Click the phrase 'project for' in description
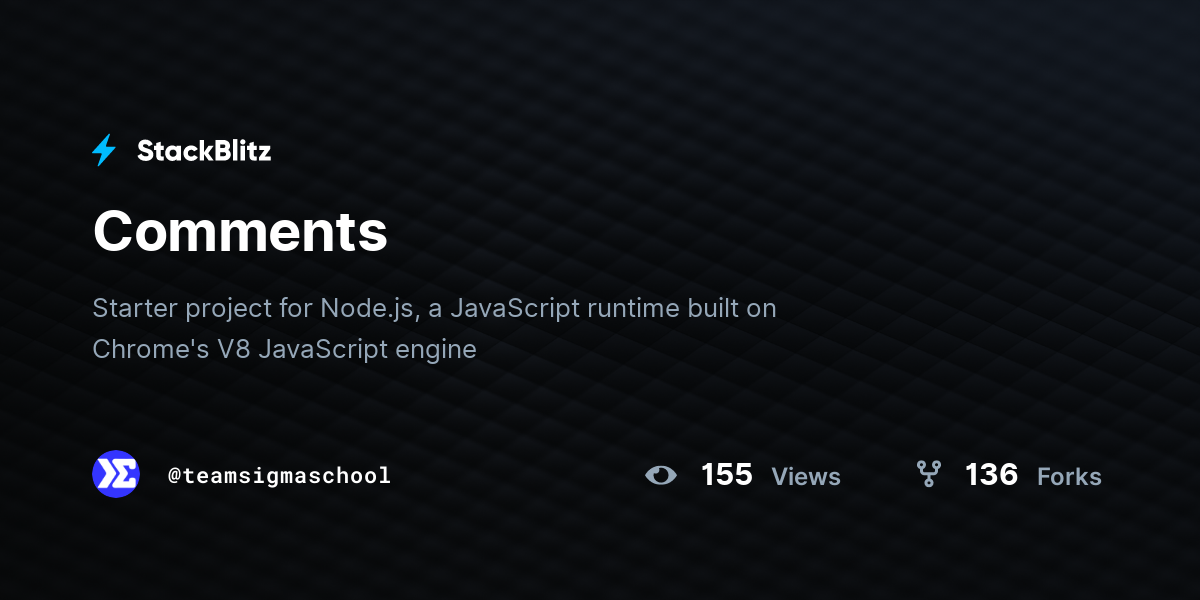Viewport: 1200px width, 600px height. tap(249, 308)
